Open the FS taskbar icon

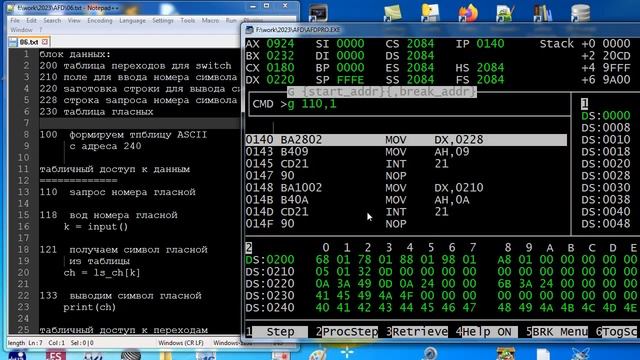tap(56, 355)
